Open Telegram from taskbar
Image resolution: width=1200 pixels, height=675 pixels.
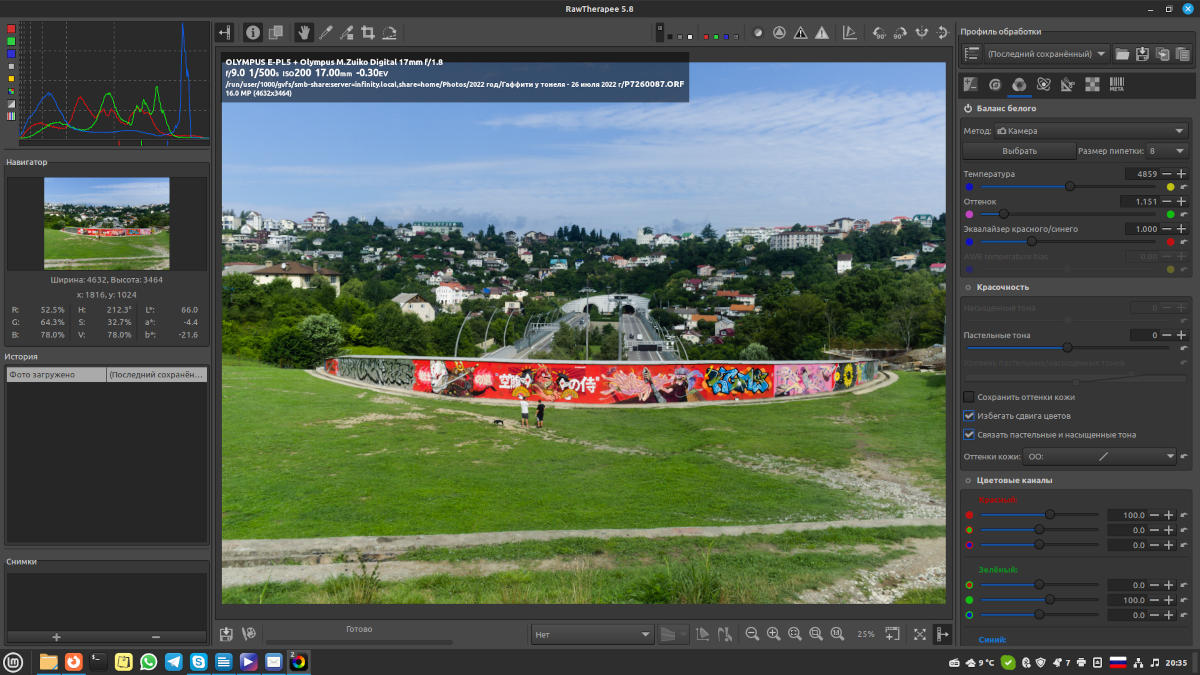point(173,661)
